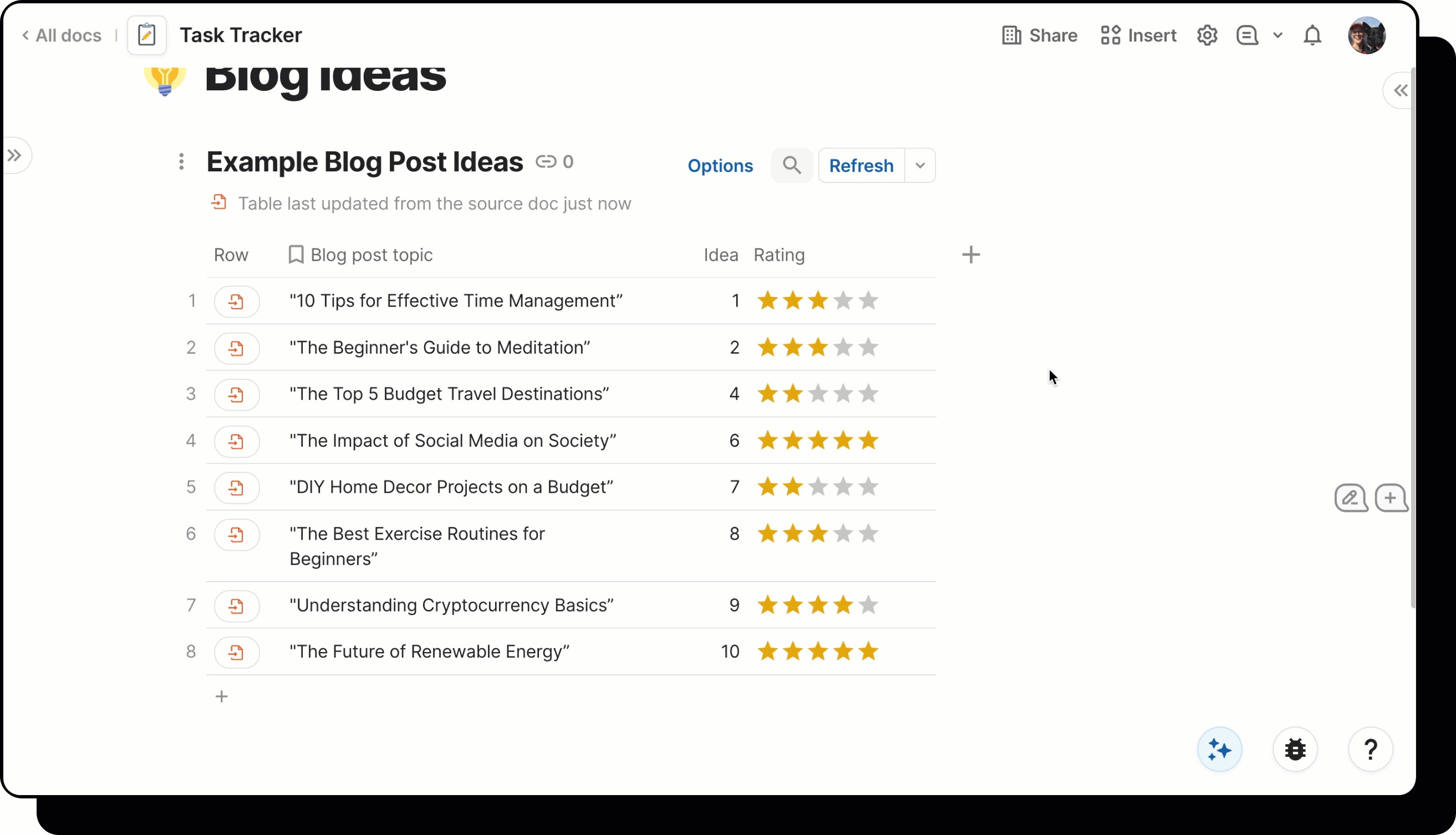The width and height of the screenshot is (1456, 835).
Task: Open source row icon for Cryptocurrency Basics
Action: pyautogui.click(x=236, y=605)
